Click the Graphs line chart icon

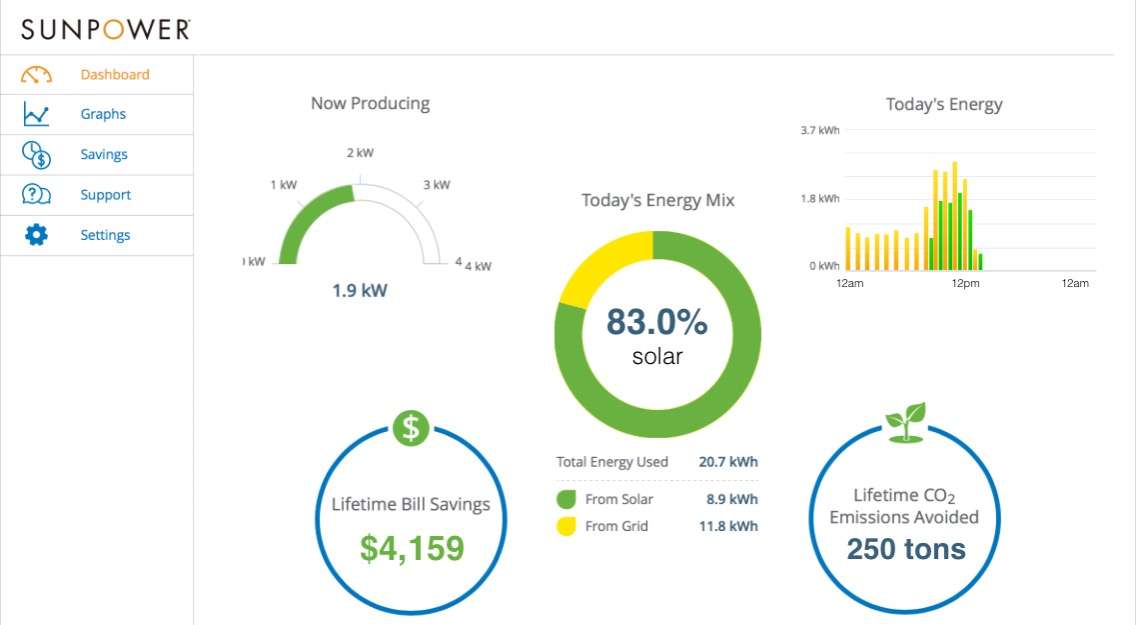[36, 115]
